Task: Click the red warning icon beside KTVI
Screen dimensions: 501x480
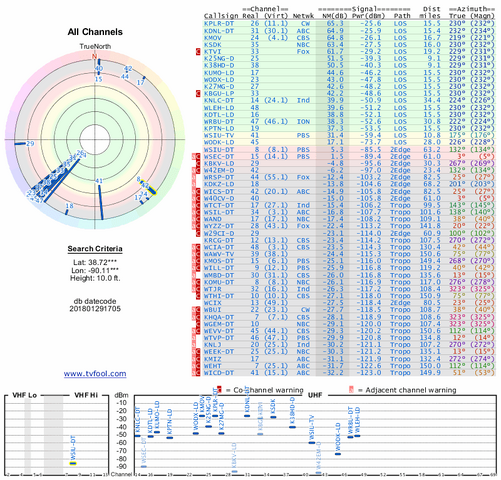Action: pos(198,52)
